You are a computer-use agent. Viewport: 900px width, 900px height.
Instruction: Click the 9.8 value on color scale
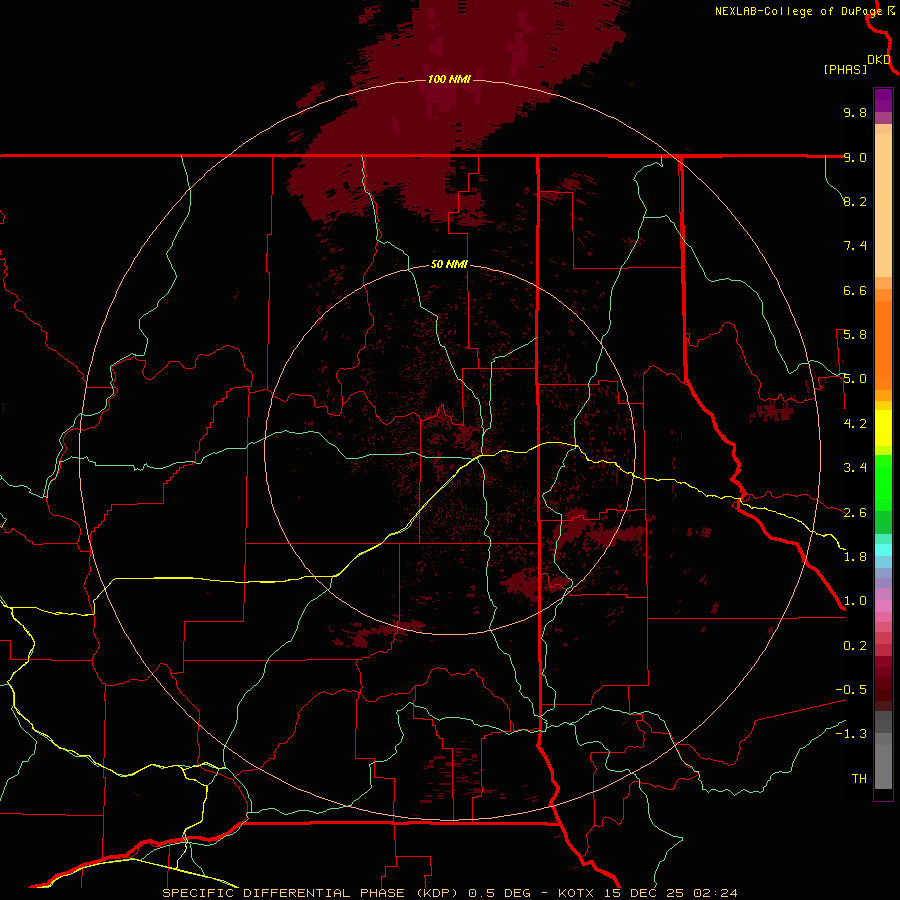pyautogui.click(x=855, y=112)
